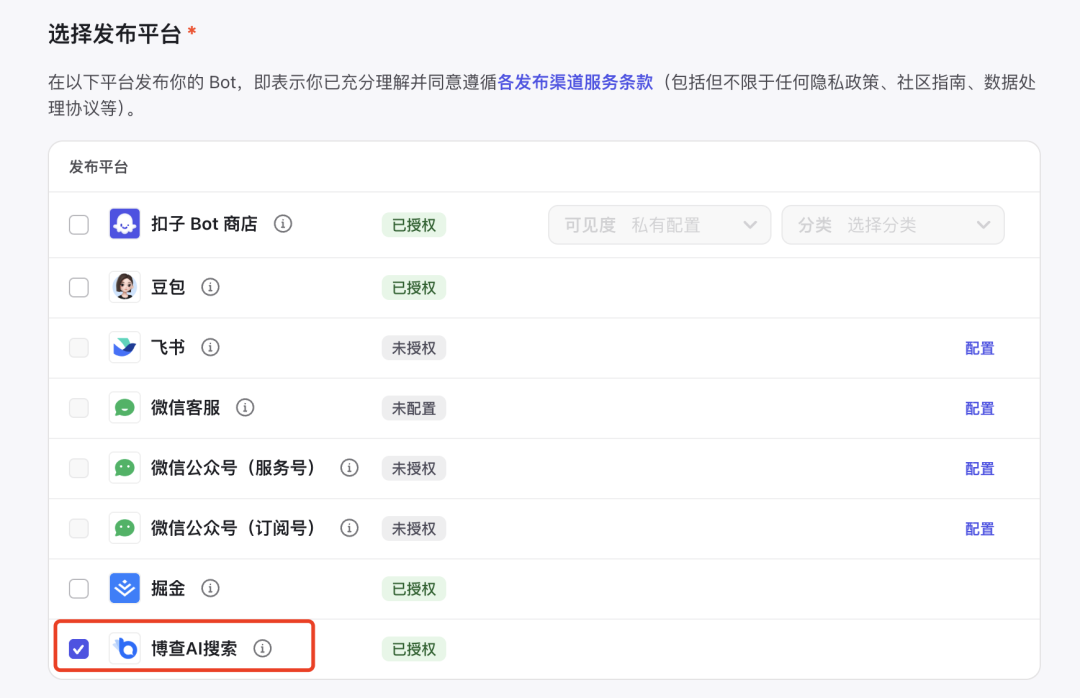Click 已授权 badge in 博查AI搜索 row
Viewport: 1080px width, 698px height.
pos(414,649)
